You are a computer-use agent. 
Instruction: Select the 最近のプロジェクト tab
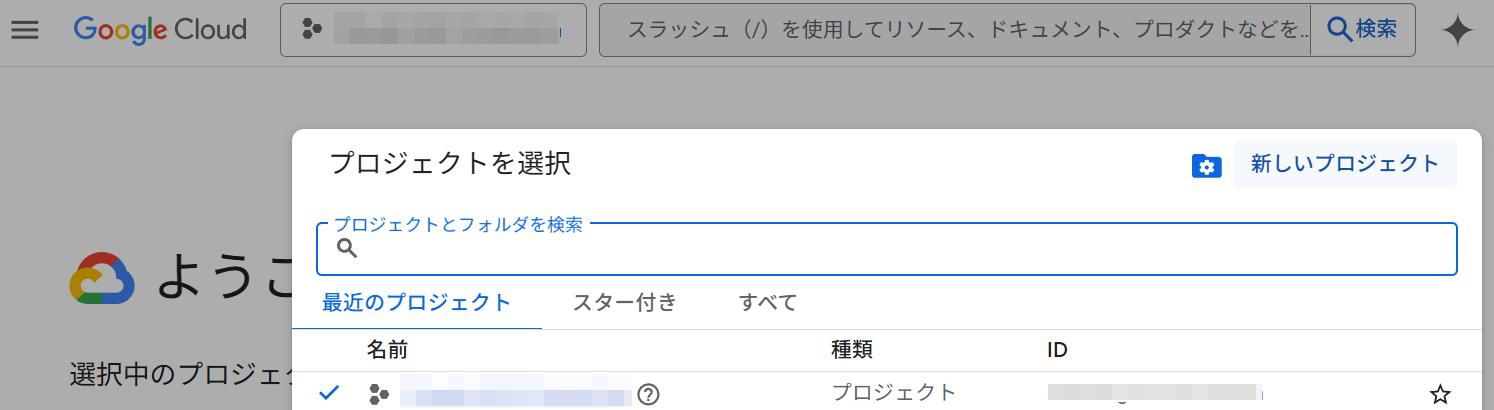click(417, 302)
